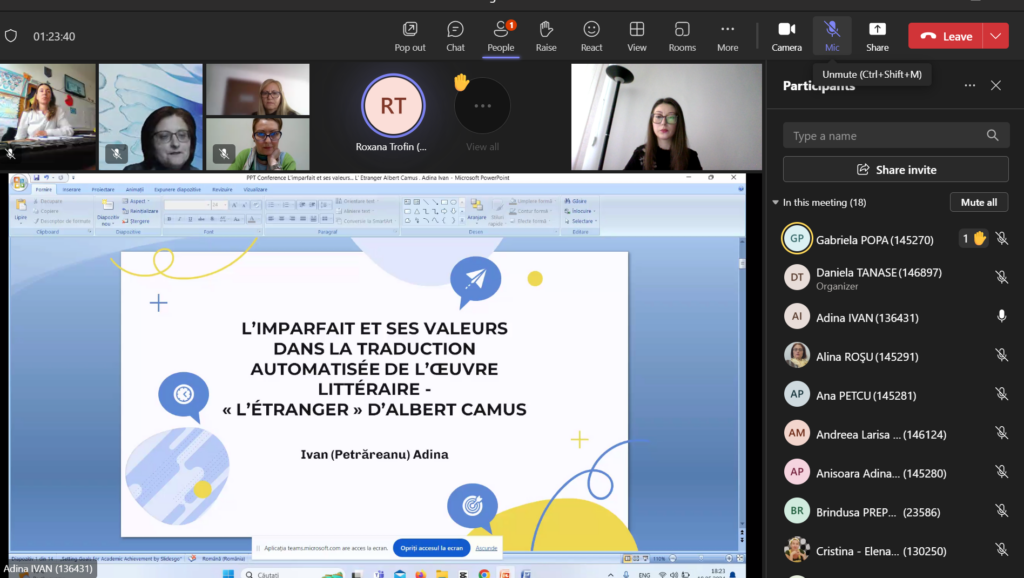This screenshot has height=578, width=1024.
Task: Start screen sharing with Share
Action: (877, 36)
